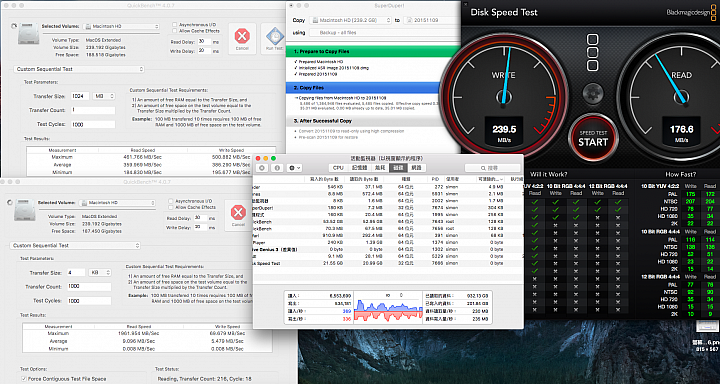The image size is (720, 384).
Task: Select the Disk Speed Test process row
Action: tap(388, 264)
